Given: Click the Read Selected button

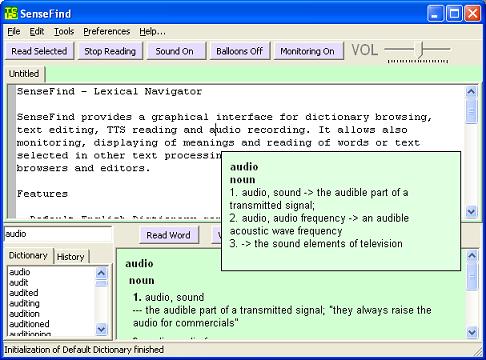Looking at the screenshot, I should point(39,51).
